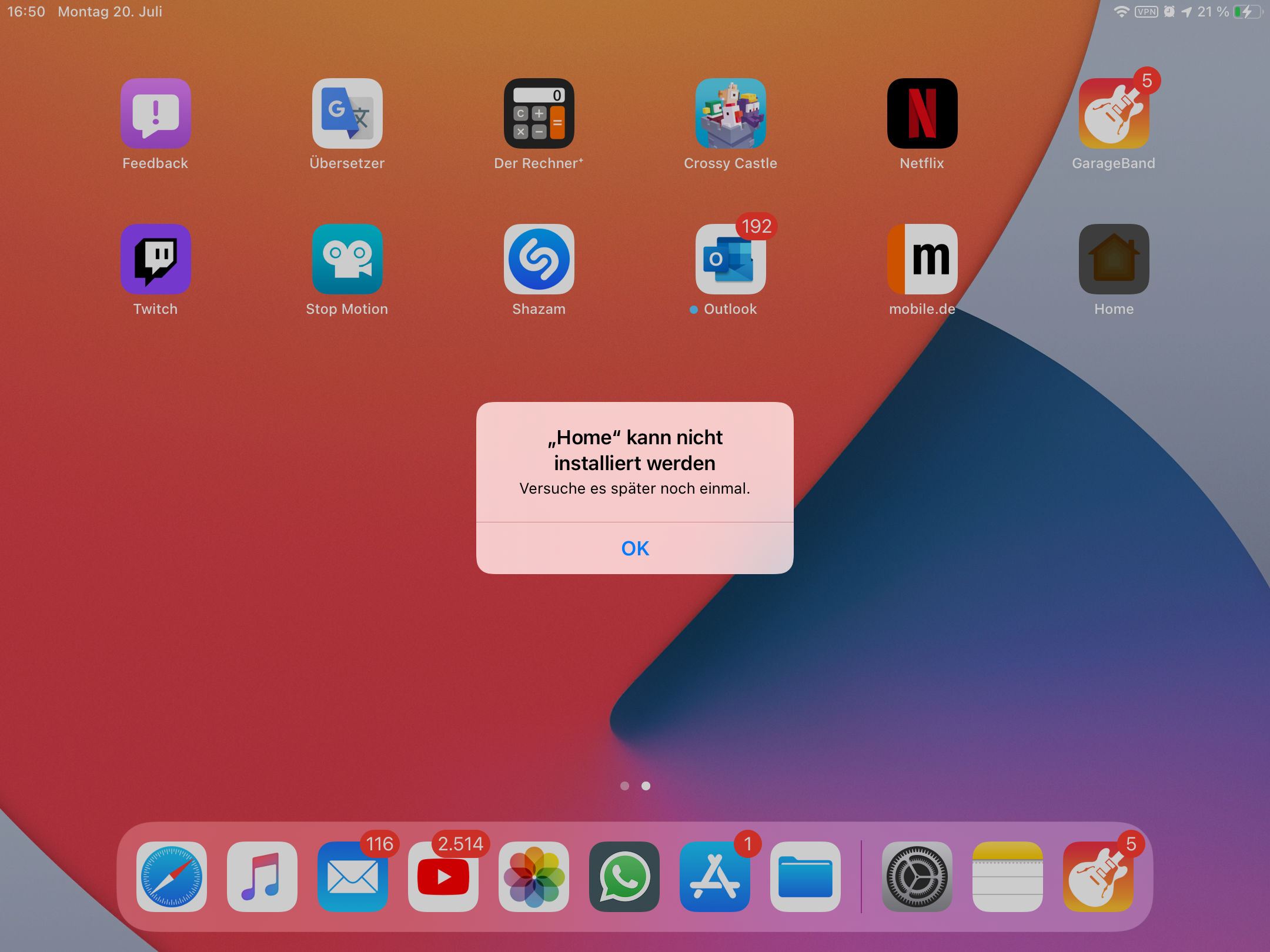Open the Stop Motion app
Screen dimensions: 1270x952
[347, 259]
